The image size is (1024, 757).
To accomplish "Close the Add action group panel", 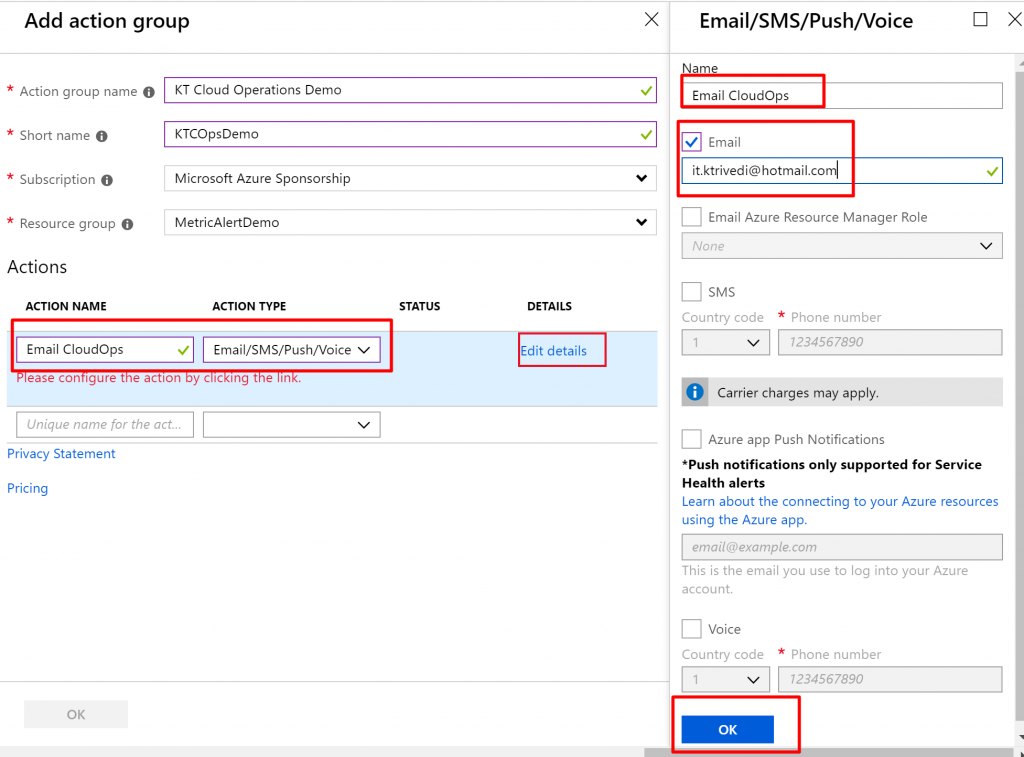I will 651,19.
